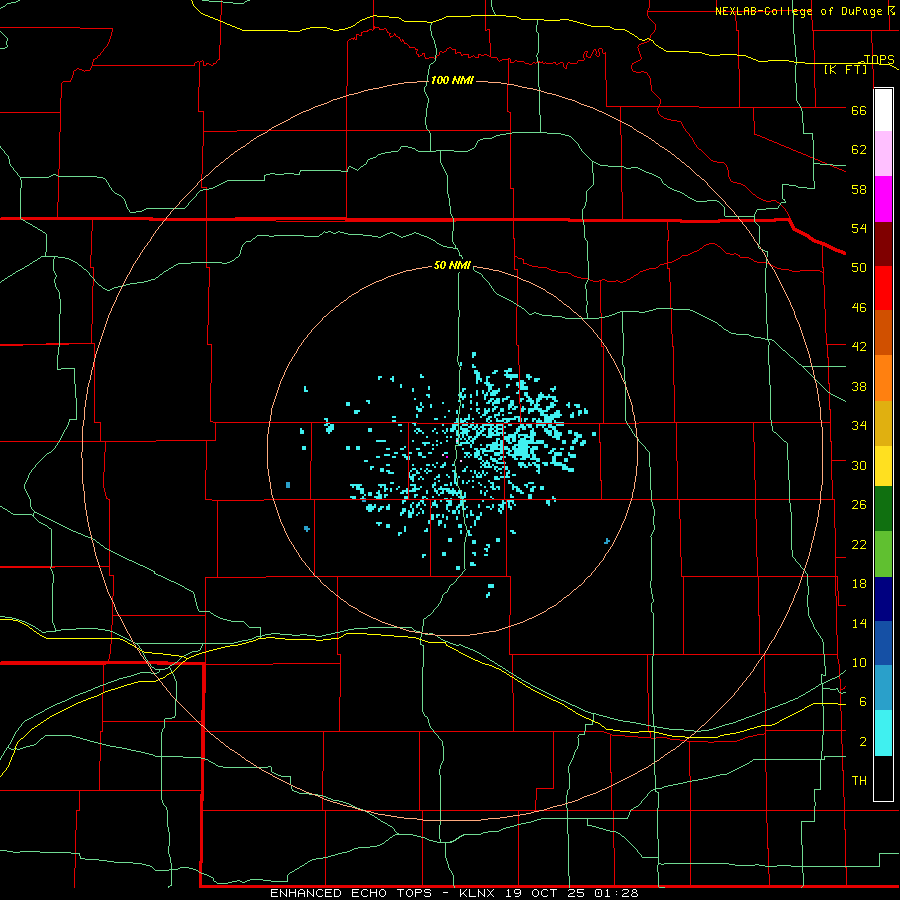Click the "TOPS" legend title

879,59
